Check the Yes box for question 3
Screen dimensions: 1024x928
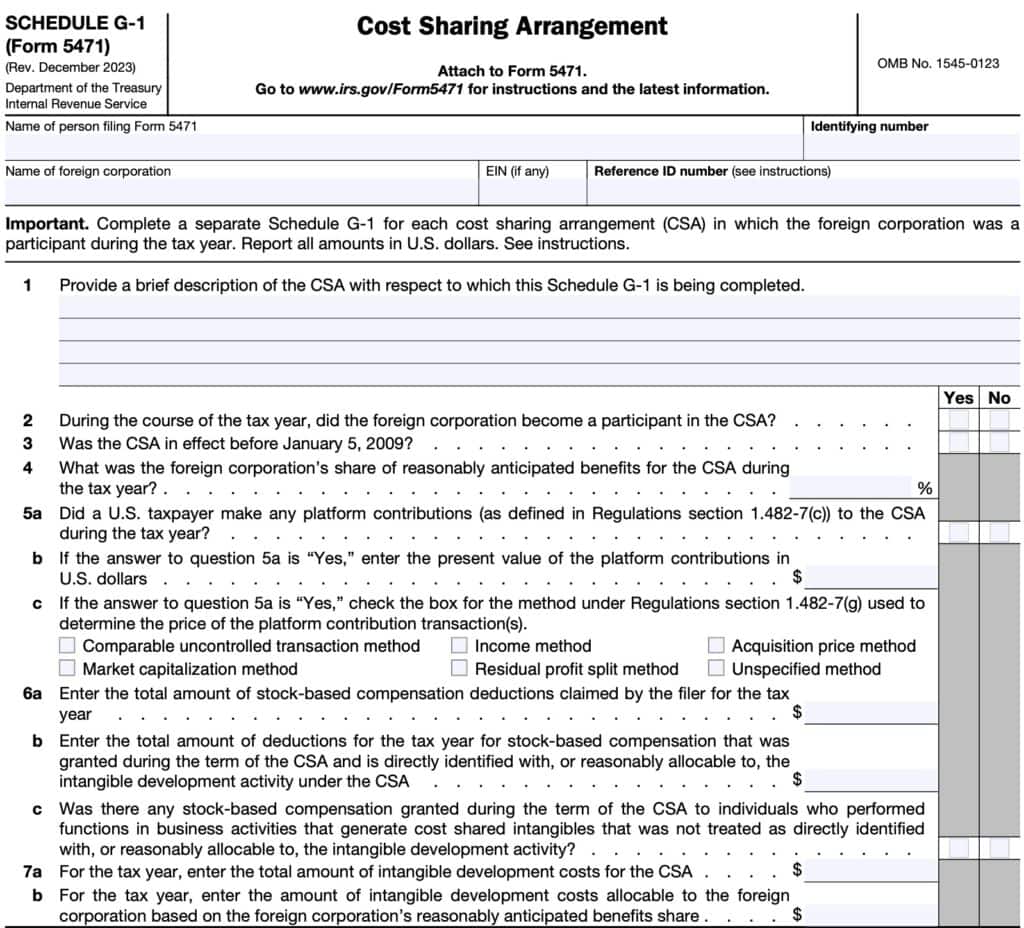tap(958, 441)
